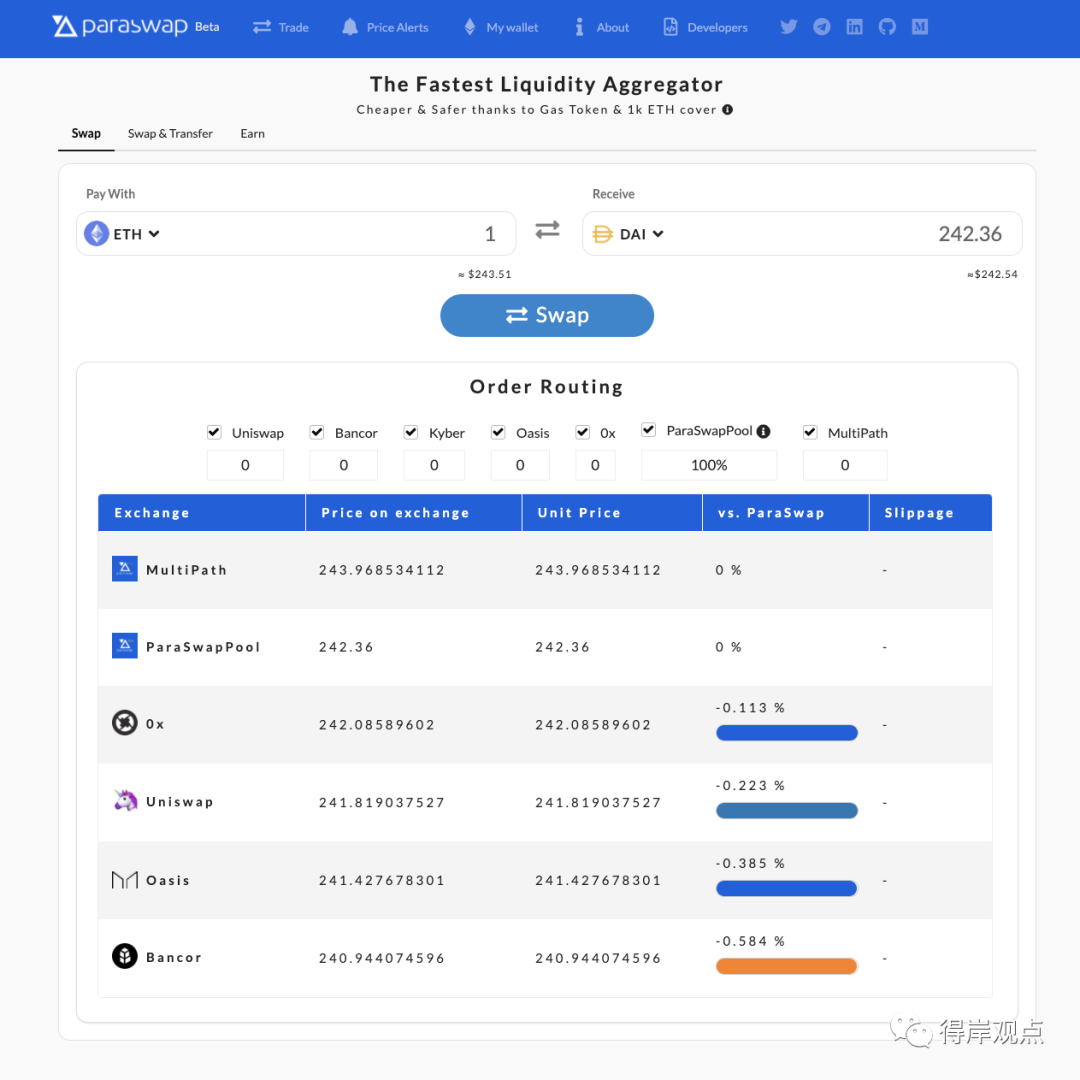Toggle the MultiPath checkbox
This screenshot has height=1080, width=1080.
(x=810, y=433)
